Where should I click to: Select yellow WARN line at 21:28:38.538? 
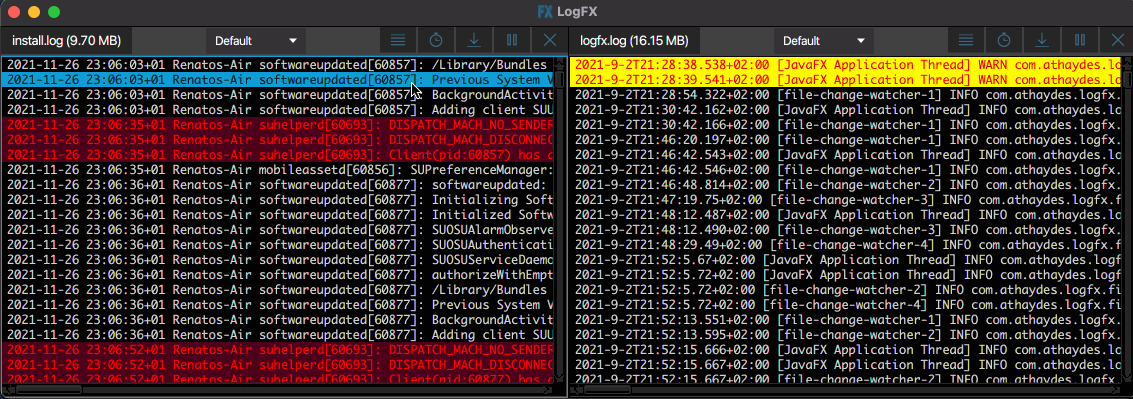(x=845, y=64)
